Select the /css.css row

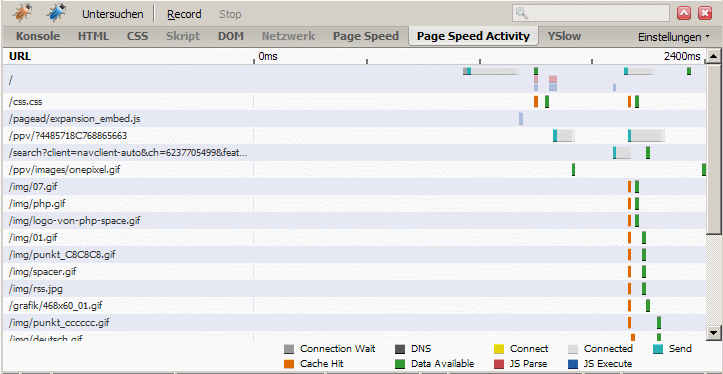click(x=354, y=102)
